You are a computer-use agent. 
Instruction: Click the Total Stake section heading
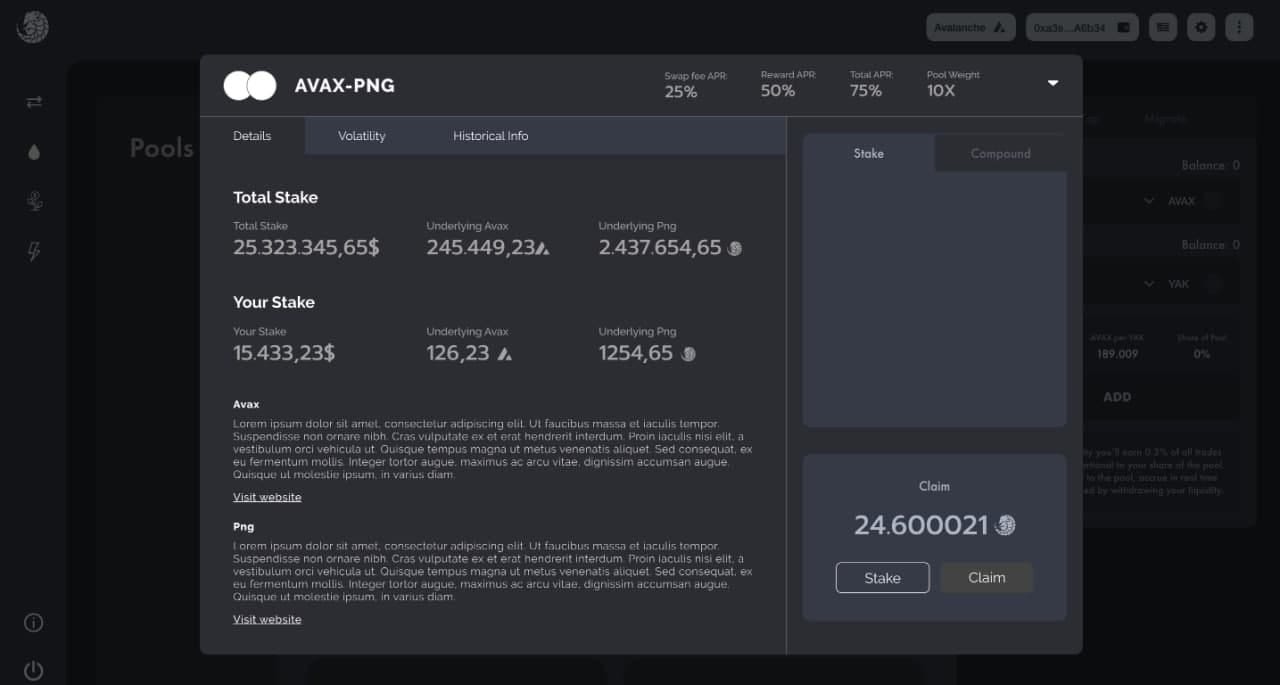(275, 197)
